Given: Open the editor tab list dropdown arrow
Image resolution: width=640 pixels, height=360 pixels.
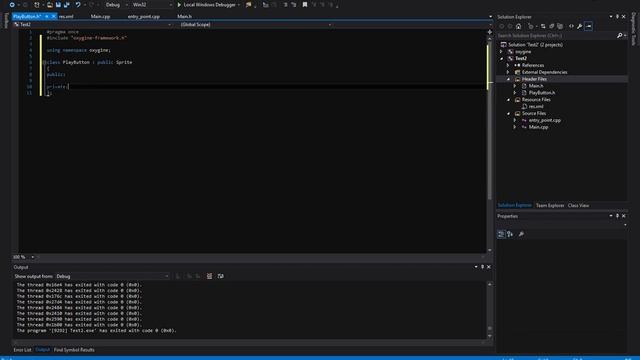Looking at the screenshot, I should tap(490, 17).
